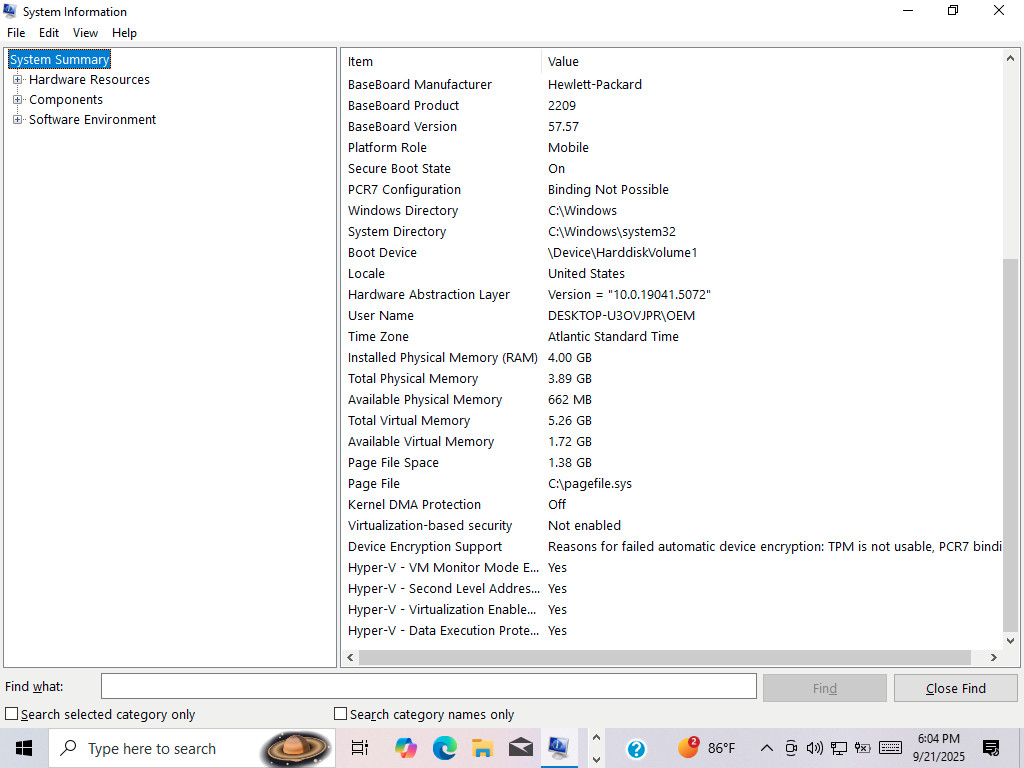The width and height of the screenshot is (1024, 768).
Task: Click the horizontal scrollbar thumb
Action: pyautogui.click(x=664, y=658)
